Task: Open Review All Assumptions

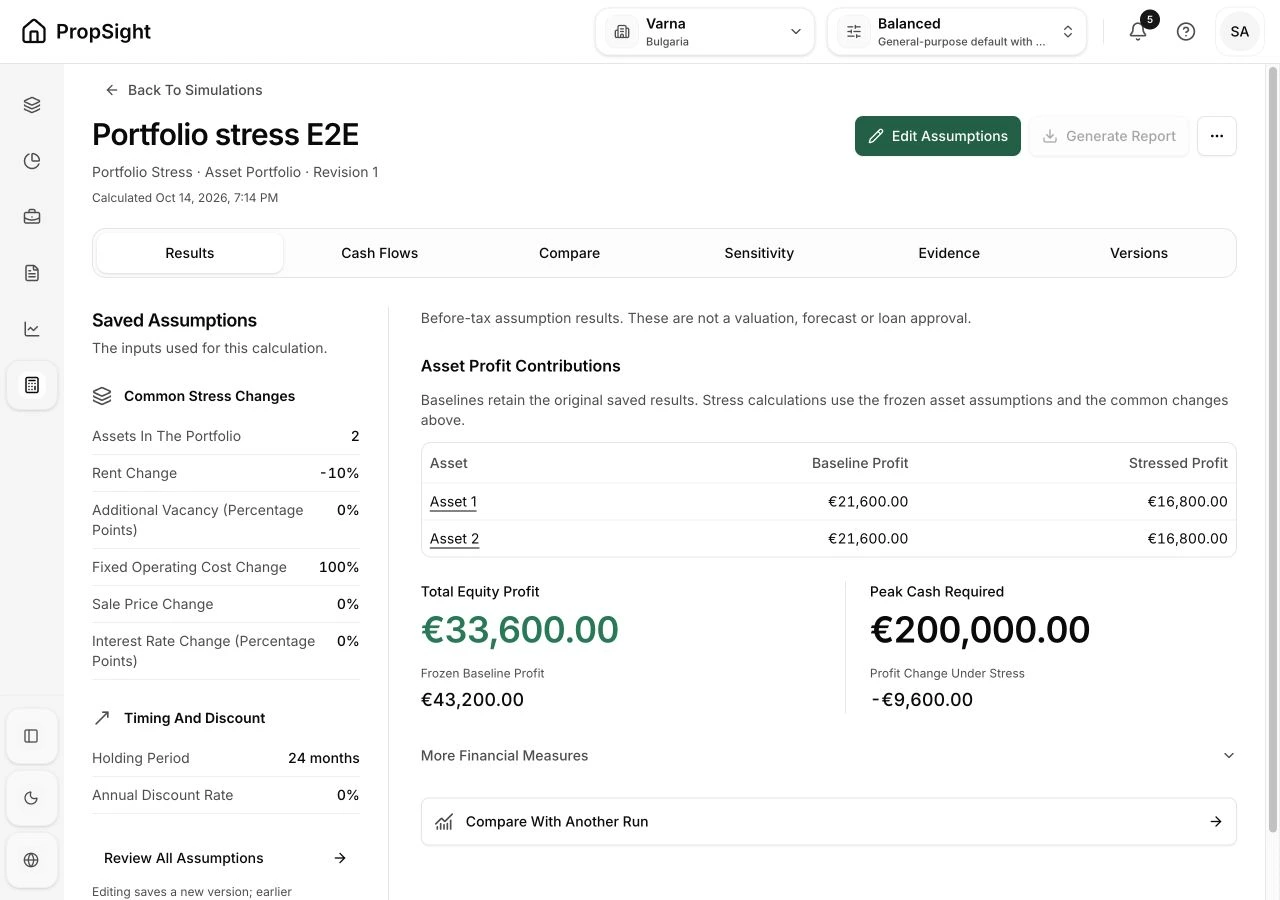Action: pos(225,858)
